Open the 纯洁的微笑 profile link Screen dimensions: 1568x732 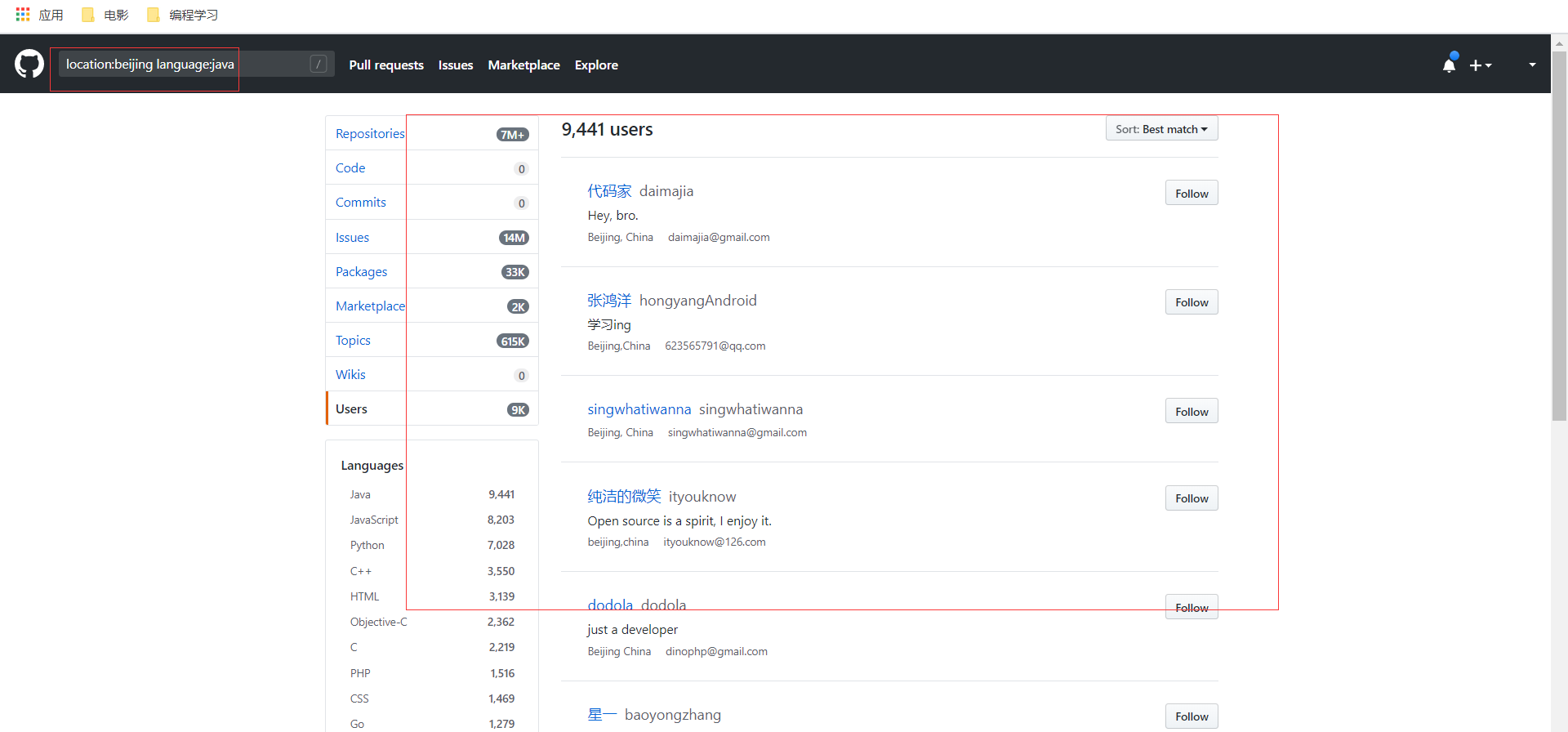(x=624, y=497)
